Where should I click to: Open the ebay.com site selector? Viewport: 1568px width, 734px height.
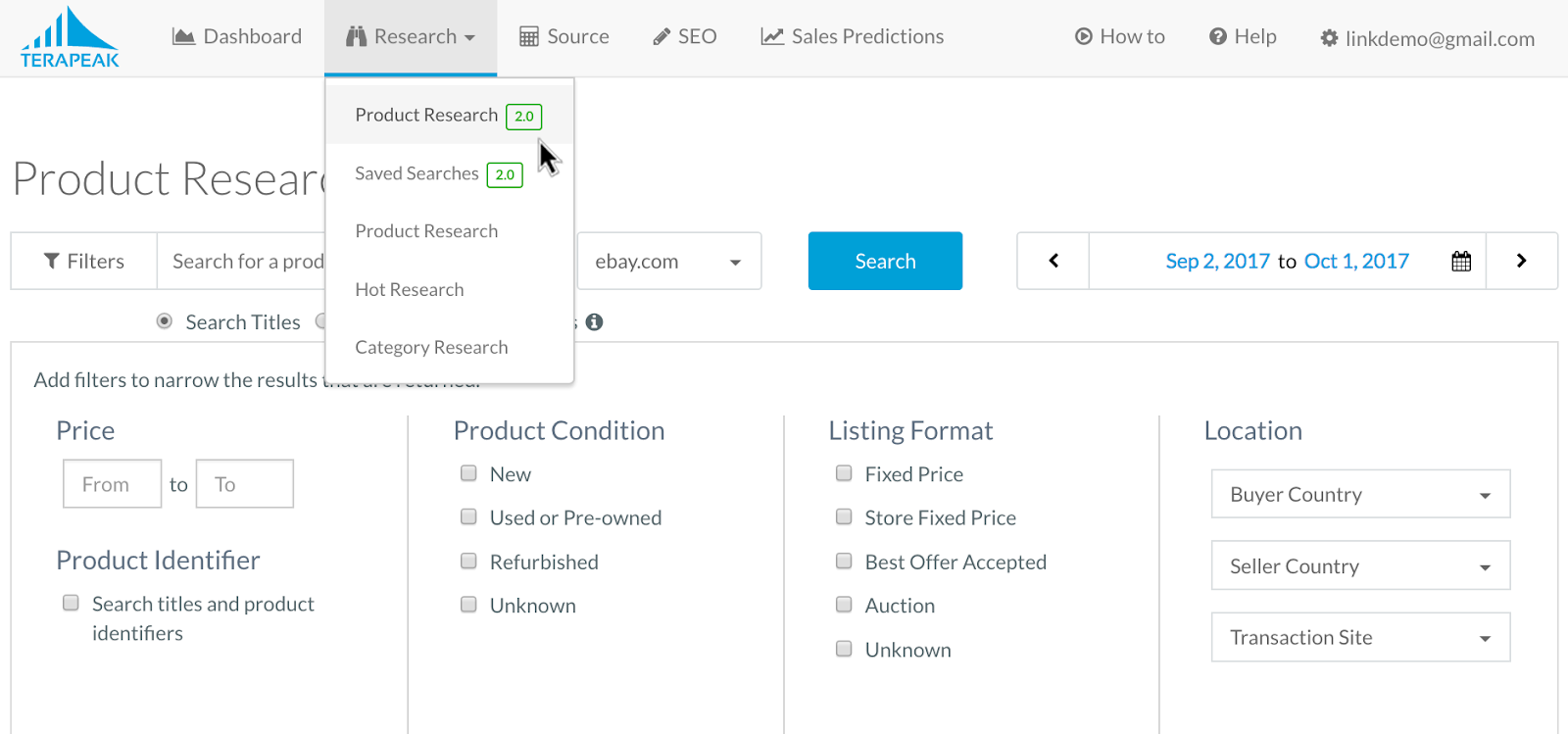point(668,262)
